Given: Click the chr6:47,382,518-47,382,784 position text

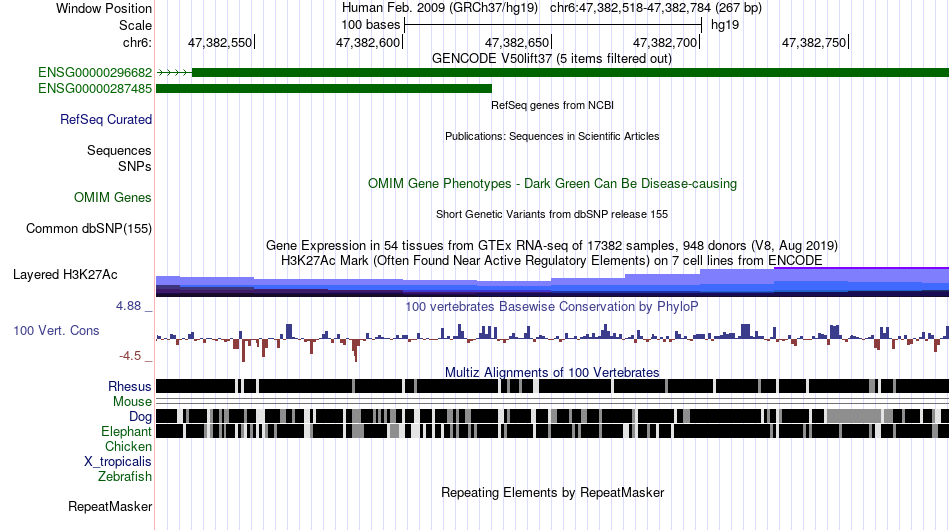Looking at the screenshot, I should (x=656, y=8).
